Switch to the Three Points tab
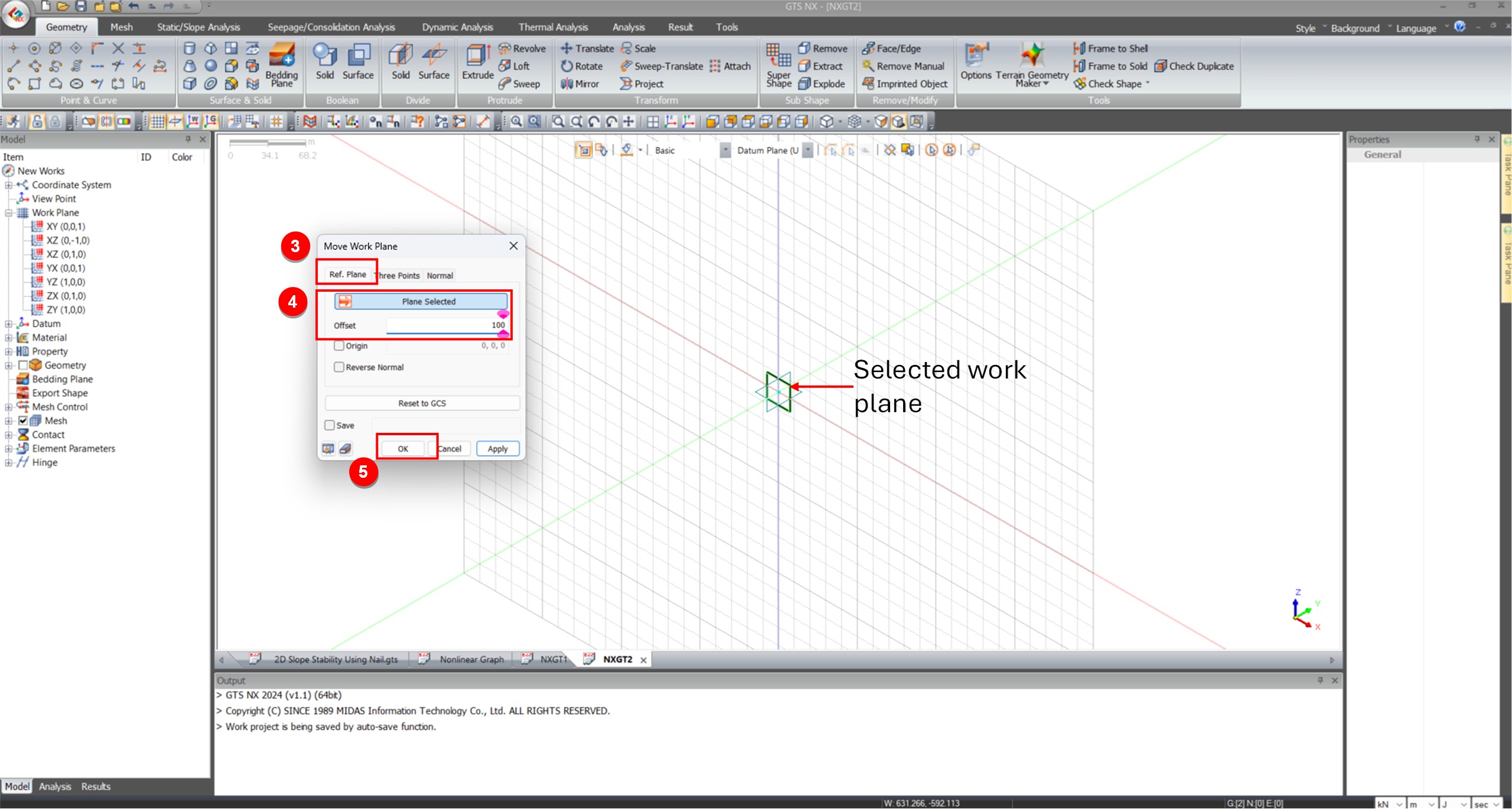 click(x=399, y=276)
